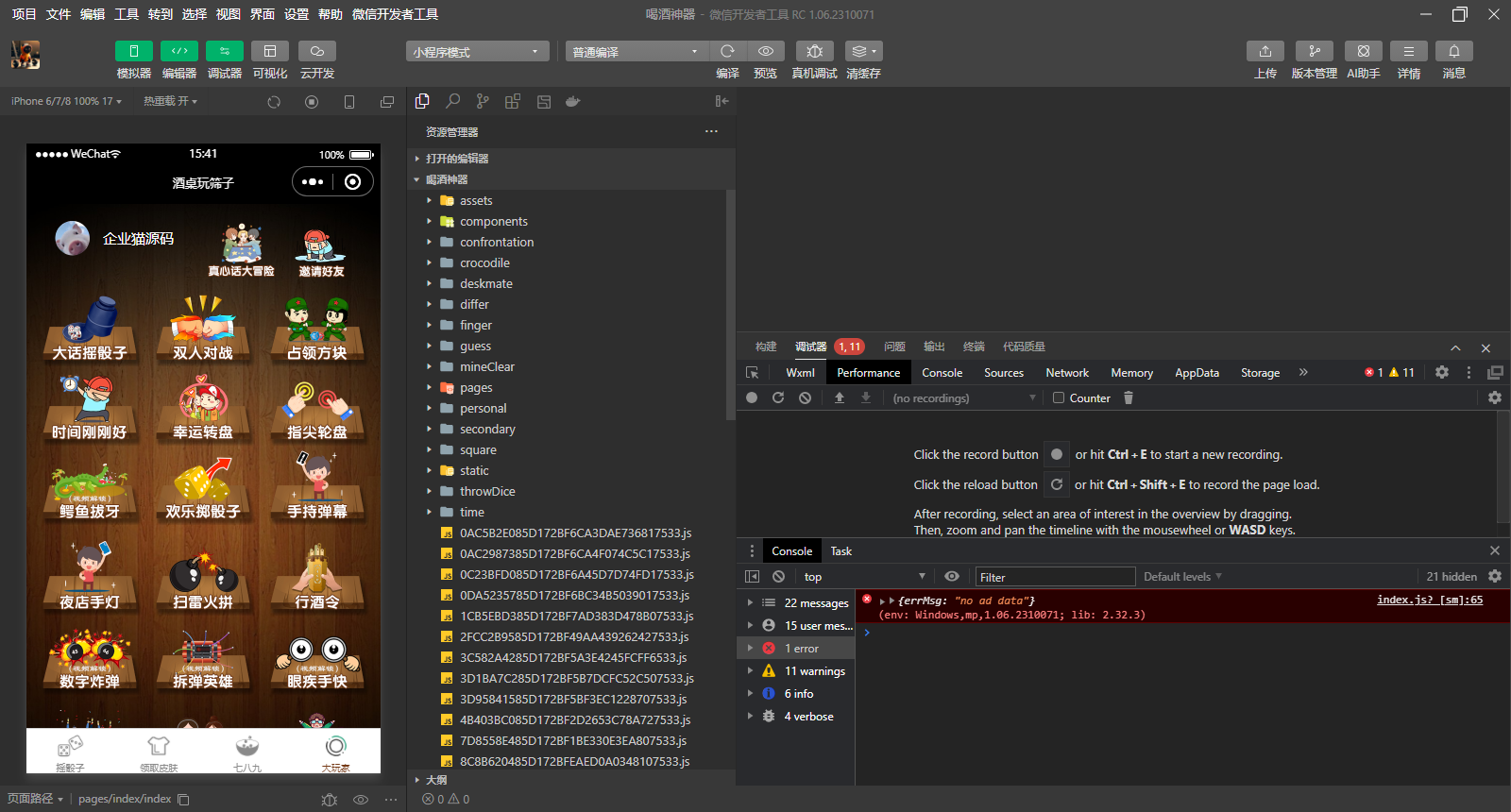Open the index.js source link

[1429, 601]
